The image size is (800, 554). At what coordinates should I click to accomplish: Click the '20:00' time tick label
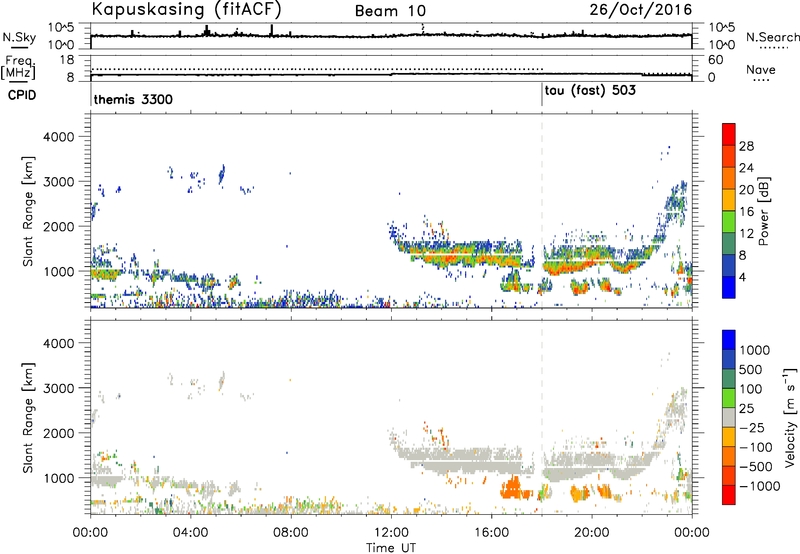pos(592,533)
